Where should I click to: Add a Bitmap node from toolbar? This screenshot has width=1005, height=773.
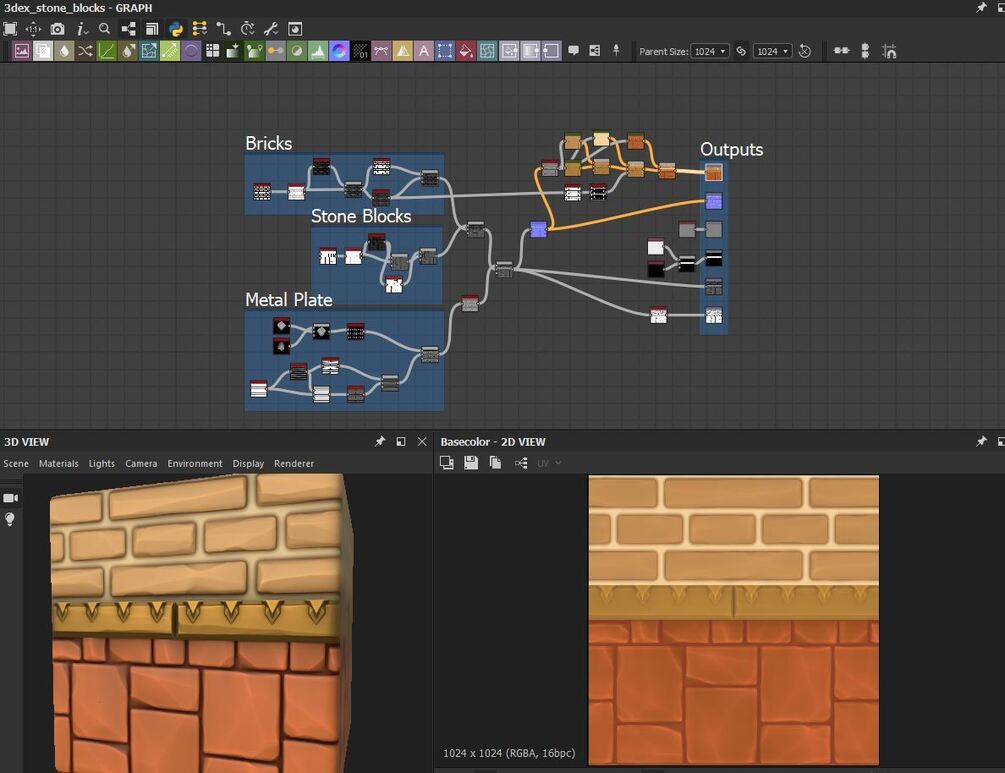[22, 51]
